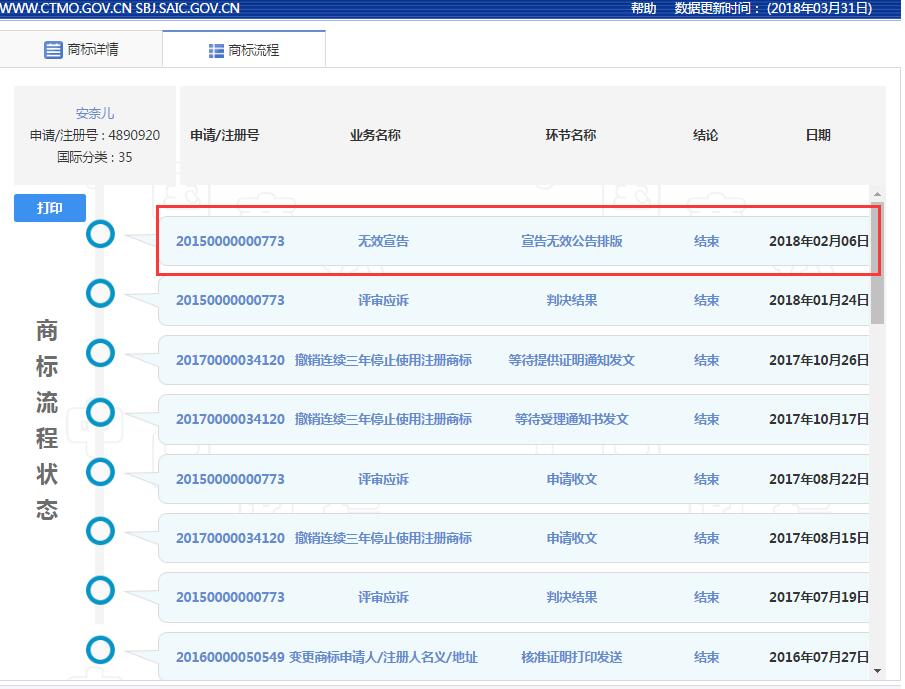
Task: Switch to the 商标详情 tab
Action: click(x=90, y=48)
